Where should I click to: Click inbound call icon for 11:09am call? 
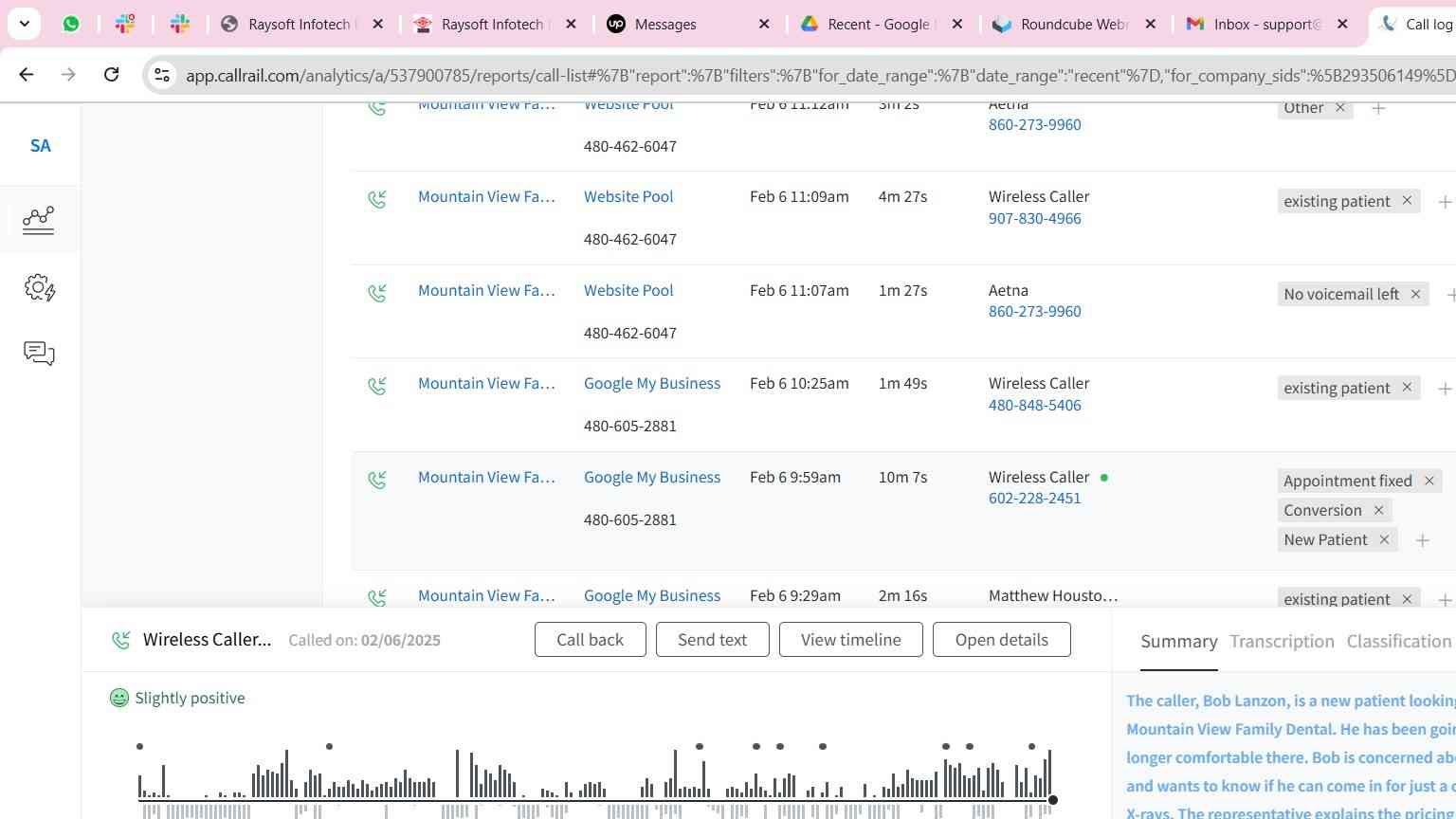click(x=377, y=199)
